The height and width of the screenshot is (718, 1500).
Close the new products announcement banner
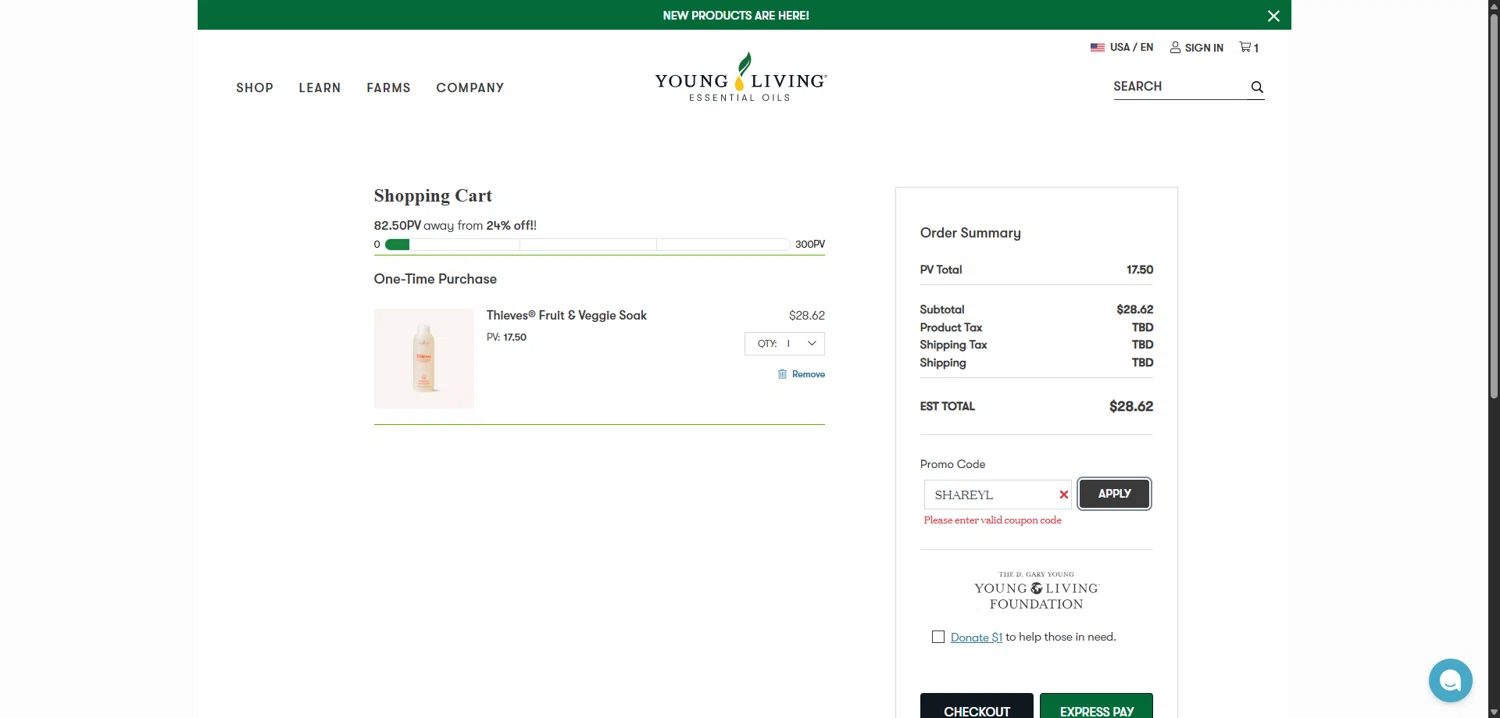[1273, 16]
